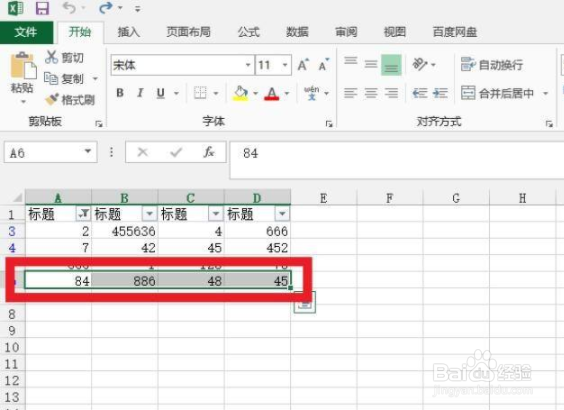Click the Excel application icon
Viewport: 564px width, 410px height.
click(x=15, y=8)
